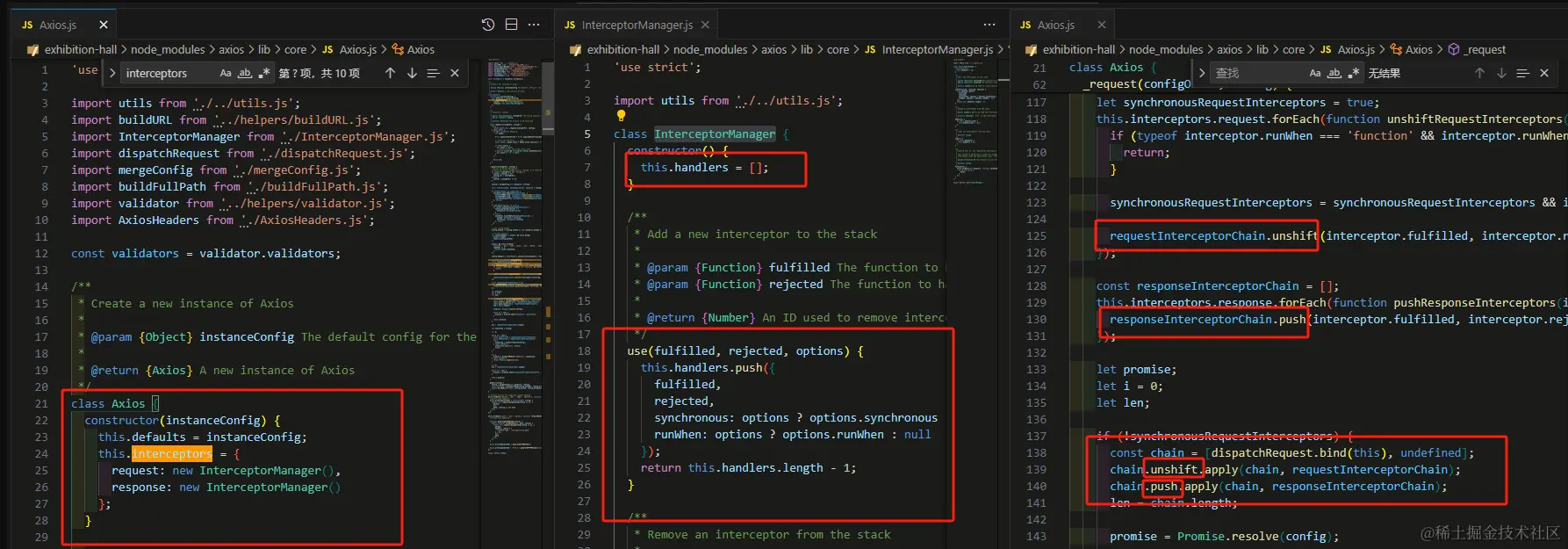Toggle match case in right find widget

[1315, 73]
